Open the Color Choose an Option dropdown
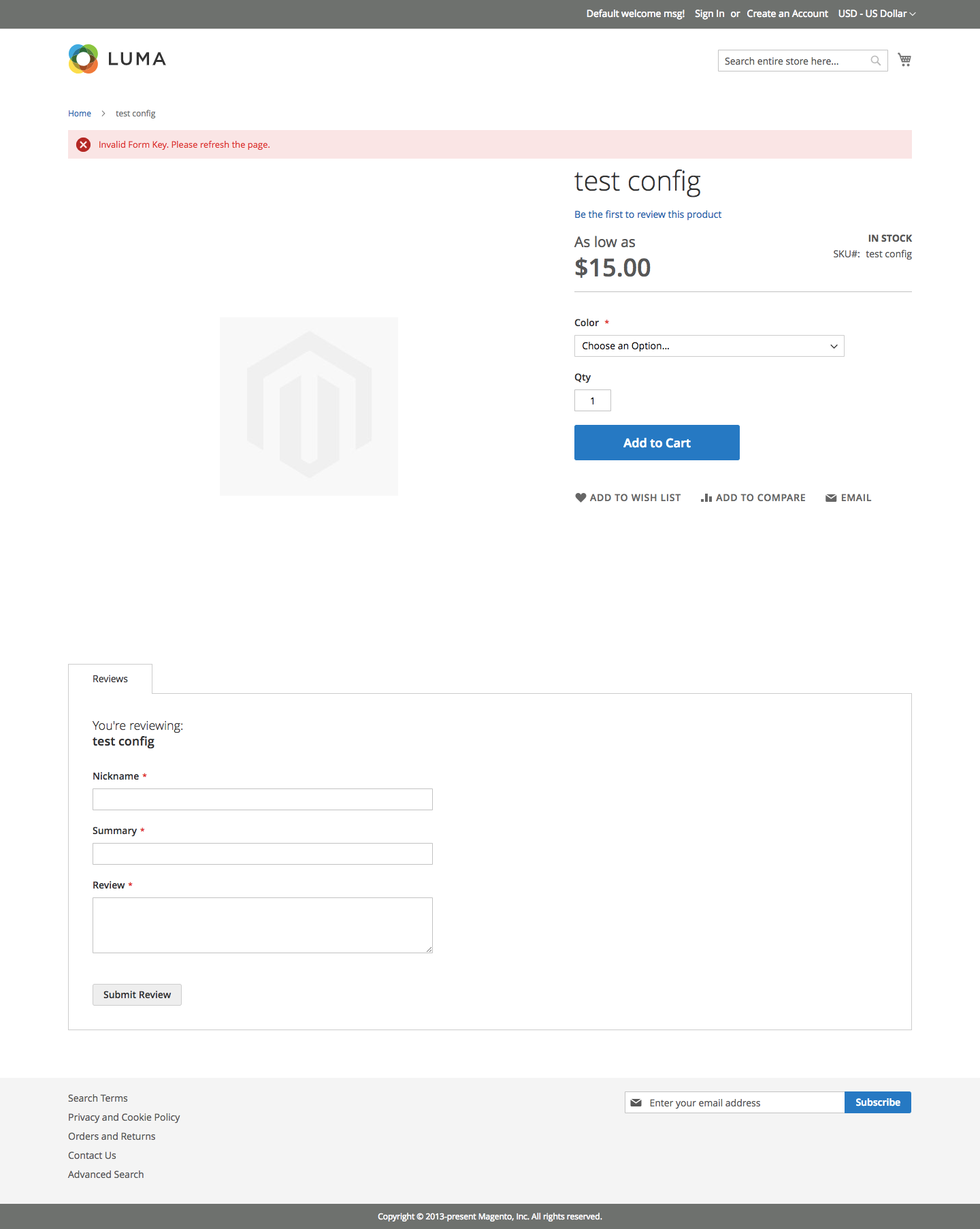The height and width of the screenshot is (1229, 980). 708,345
